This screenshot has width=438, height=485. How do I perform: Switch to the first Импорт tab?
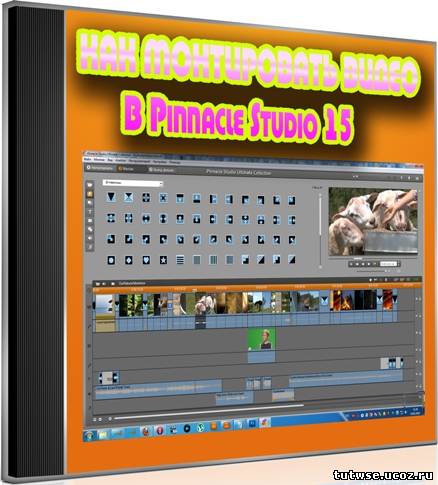coord(100,168)
